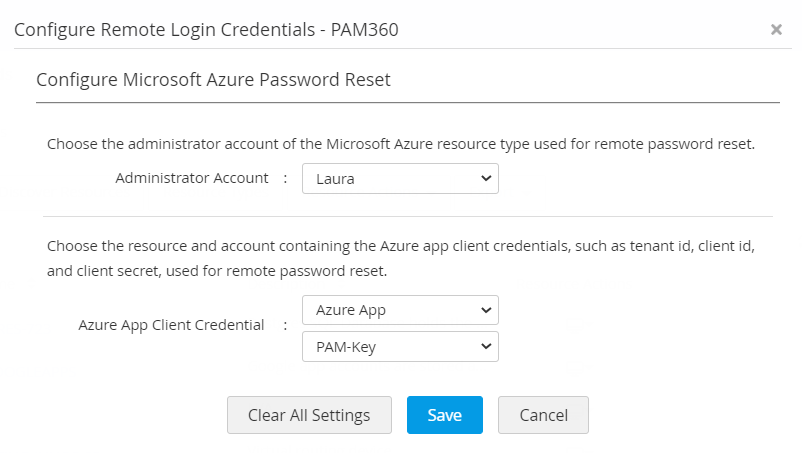Expand the Azure App resource dropdown
This screenshot has width=802, height=453.
(x=399, y=310)
